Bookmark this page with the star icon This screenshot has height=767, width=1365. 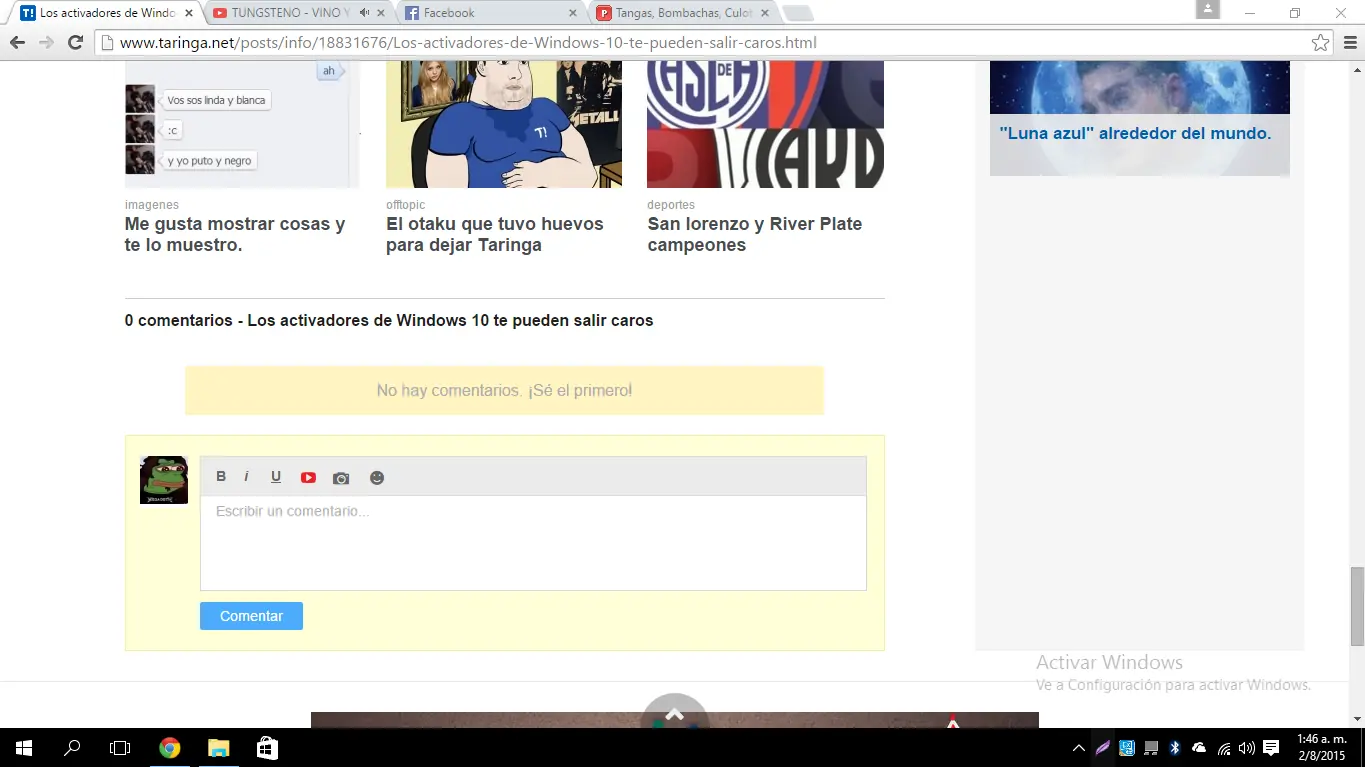(1321, 43)
